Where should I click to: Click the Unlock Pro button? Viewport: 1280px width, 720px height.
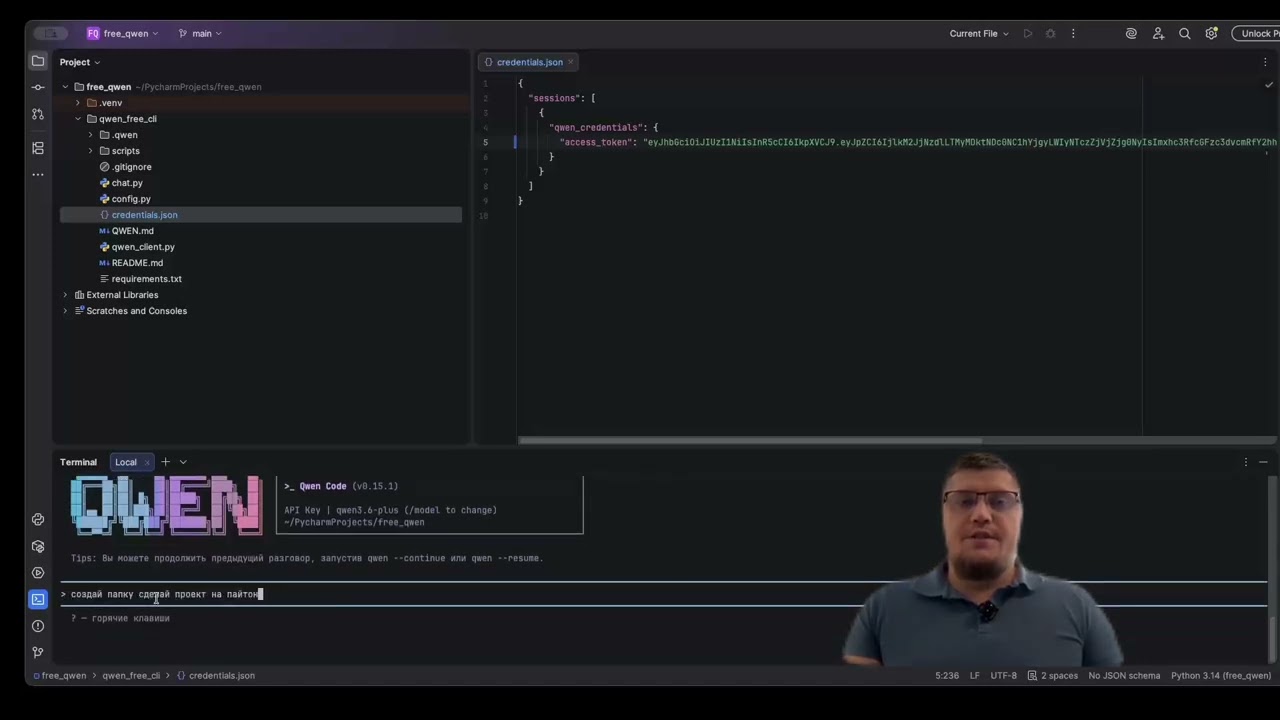[x=1257, y=33]
